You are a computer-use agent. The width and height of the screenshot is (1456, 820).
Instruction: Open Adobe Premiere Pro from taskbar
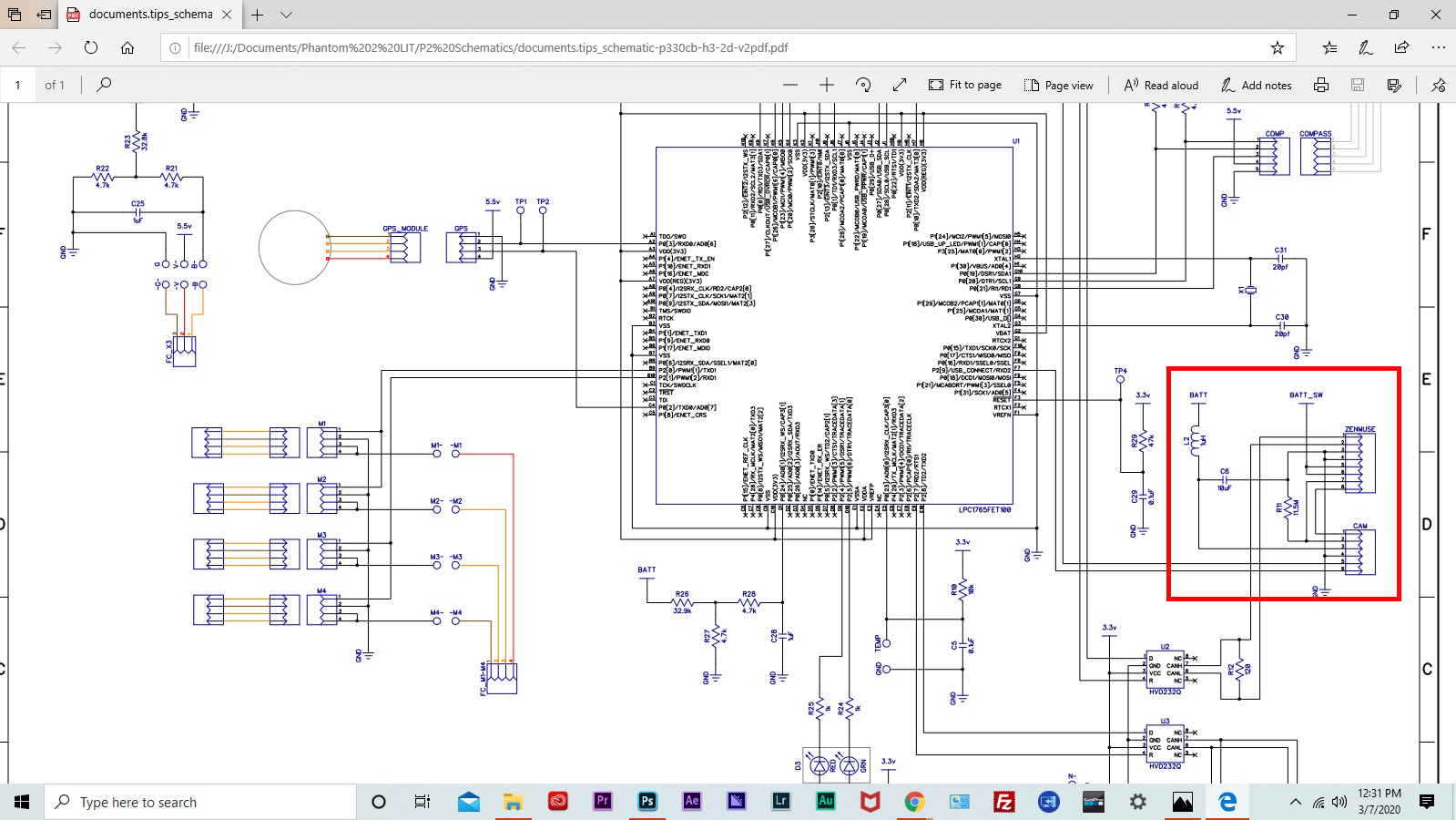[x=603, y=802]
